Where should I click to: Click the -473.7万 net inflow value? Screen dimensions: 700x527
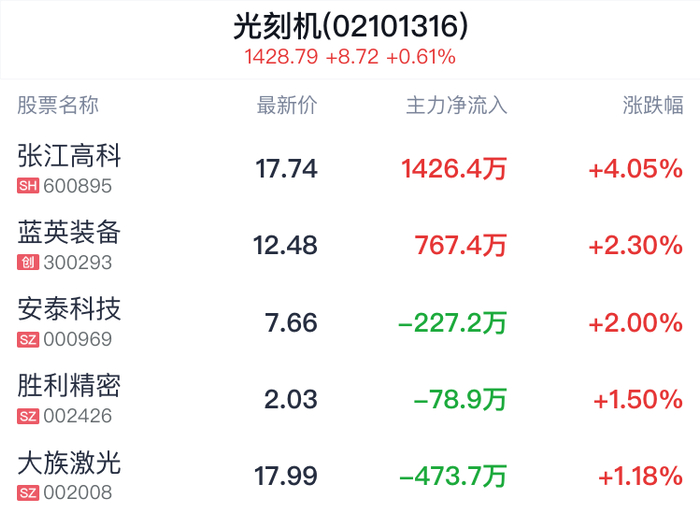pos(453,476)
